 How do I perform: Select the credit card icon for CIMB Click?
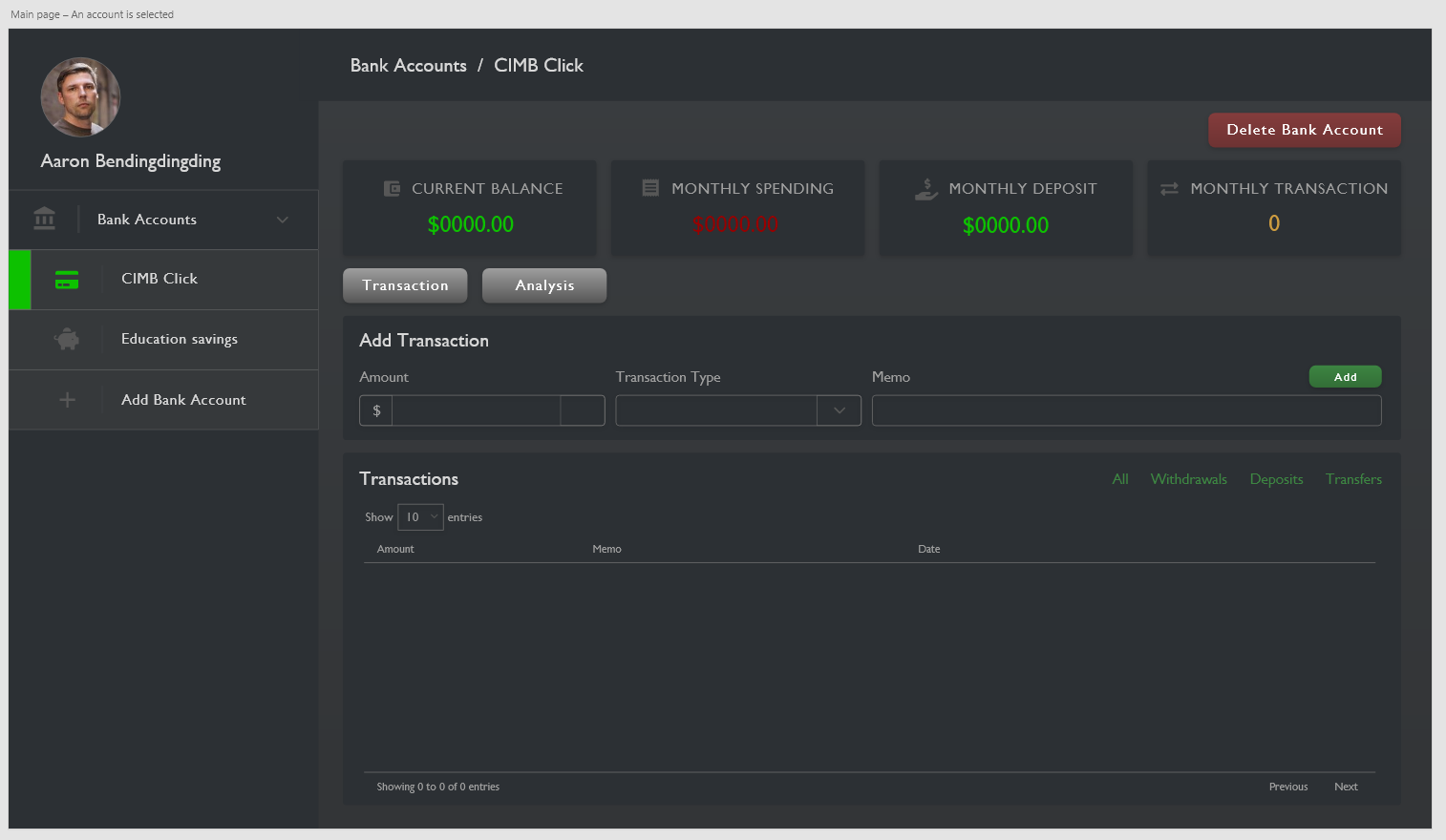click(66, 280)
